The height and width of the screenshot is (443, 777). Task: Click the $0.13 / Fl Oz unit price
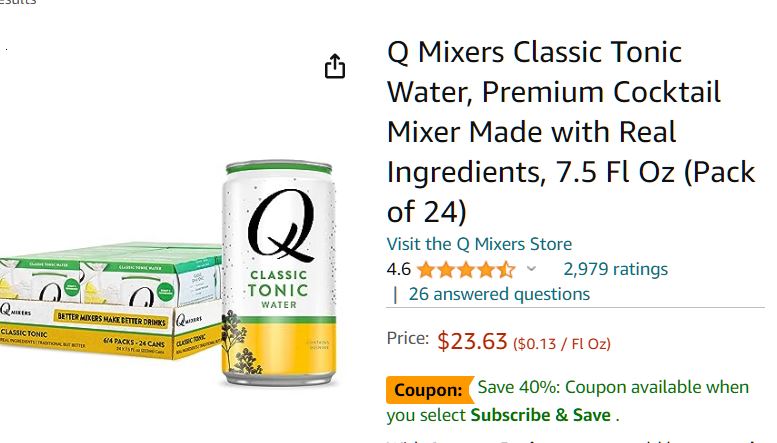[x=561, y=343]
